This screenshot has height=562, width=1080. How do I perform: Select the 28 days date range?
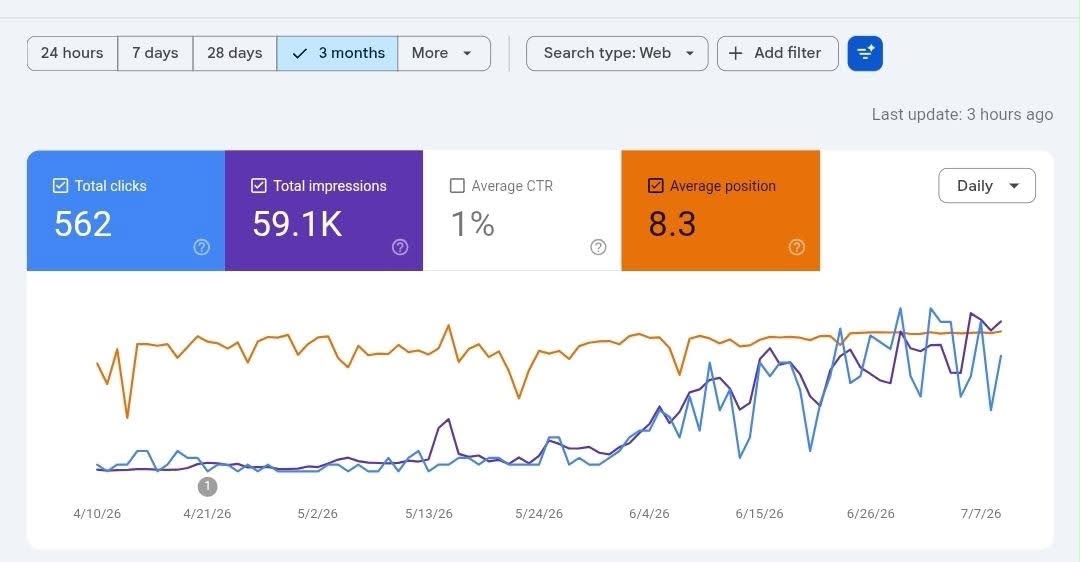pos(235,53)
